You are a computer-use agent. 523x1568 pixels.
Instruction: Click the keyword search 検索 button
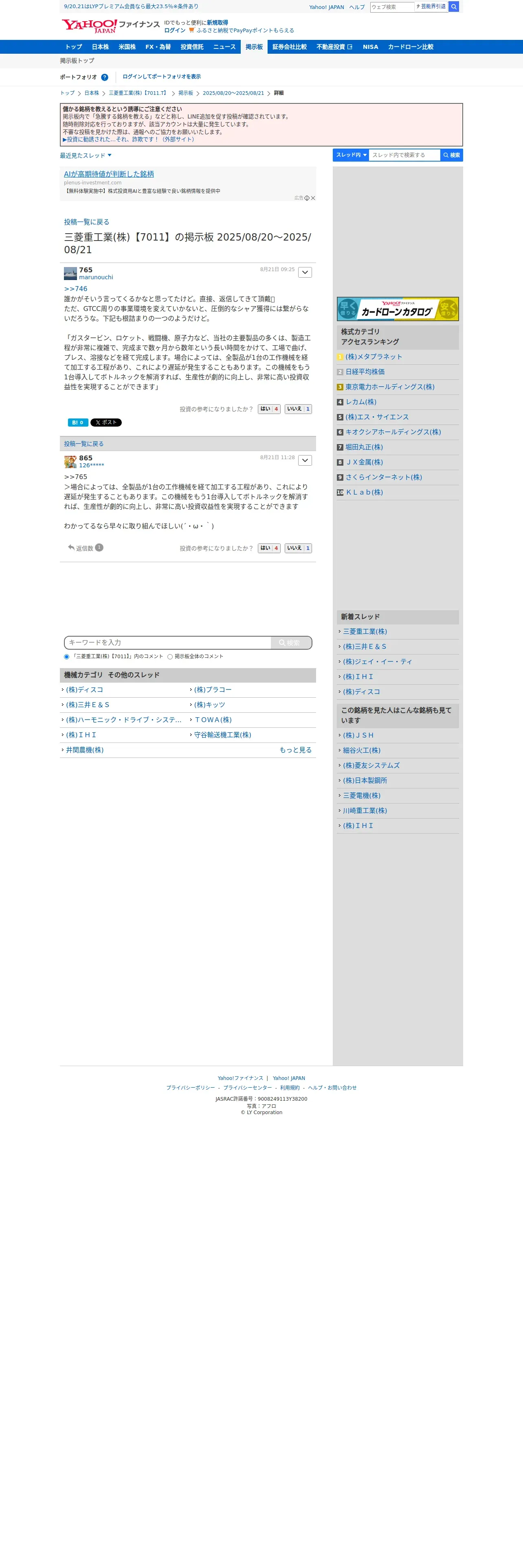pos(290,643)
